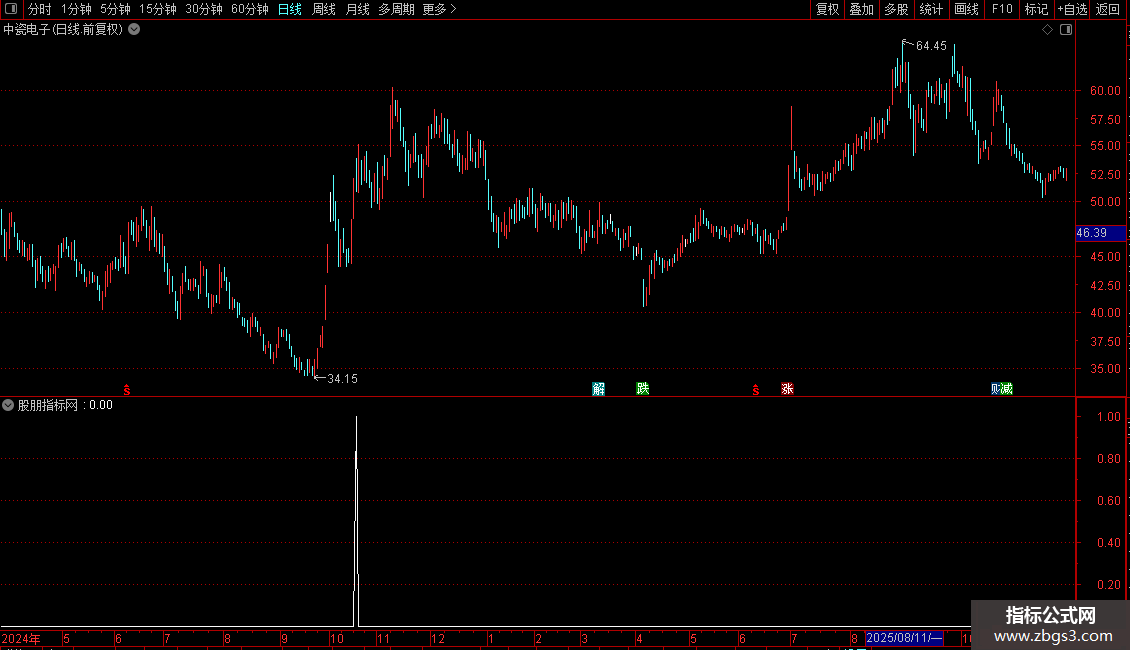Switch to 分时 intraday view
Screen dimensions: 1130x650
click(x=40, y=9)
